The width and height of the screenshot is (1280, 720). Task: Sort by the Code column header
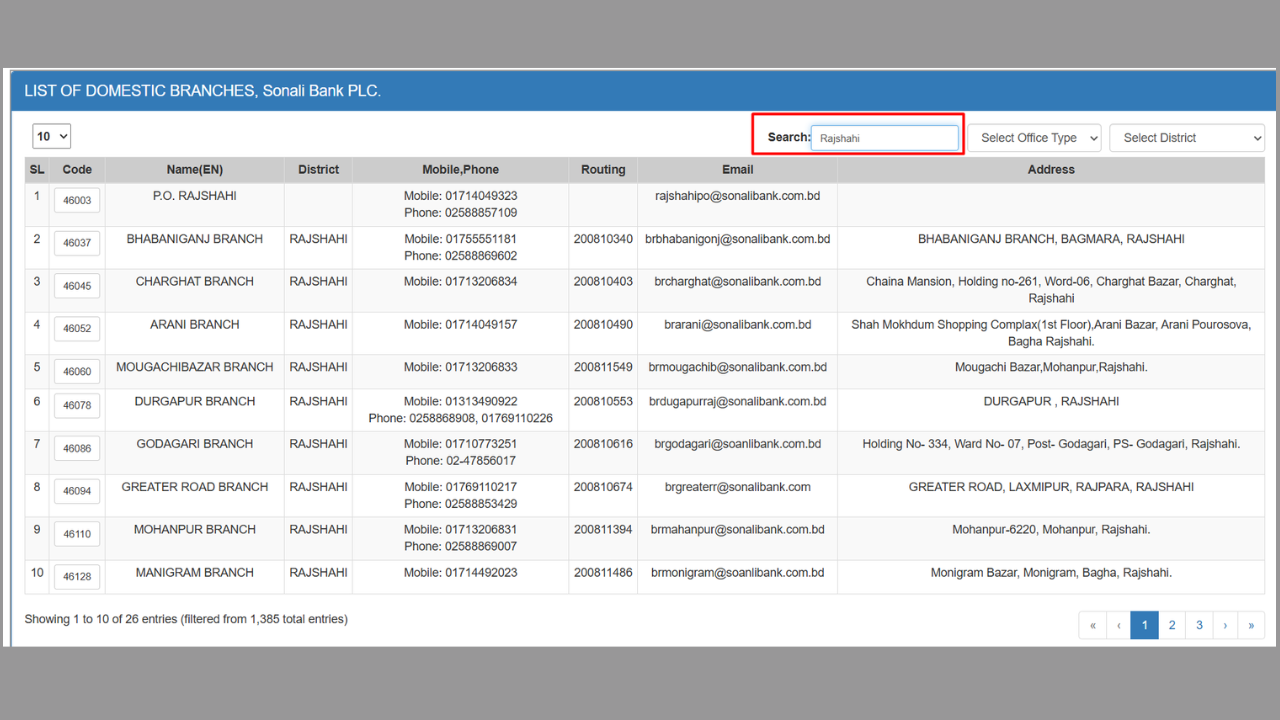(77, 170)
